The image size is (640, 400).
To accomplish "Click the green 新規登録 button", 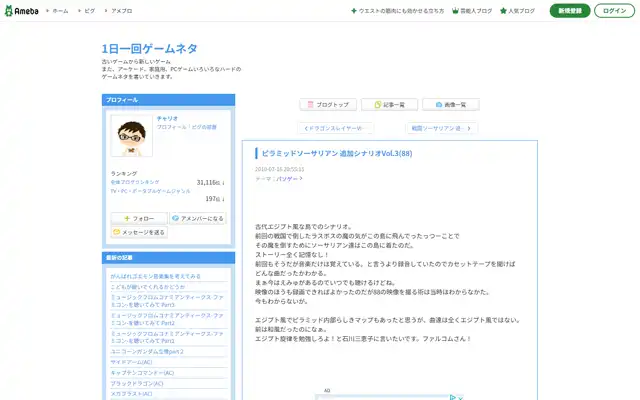I will 570,11.
